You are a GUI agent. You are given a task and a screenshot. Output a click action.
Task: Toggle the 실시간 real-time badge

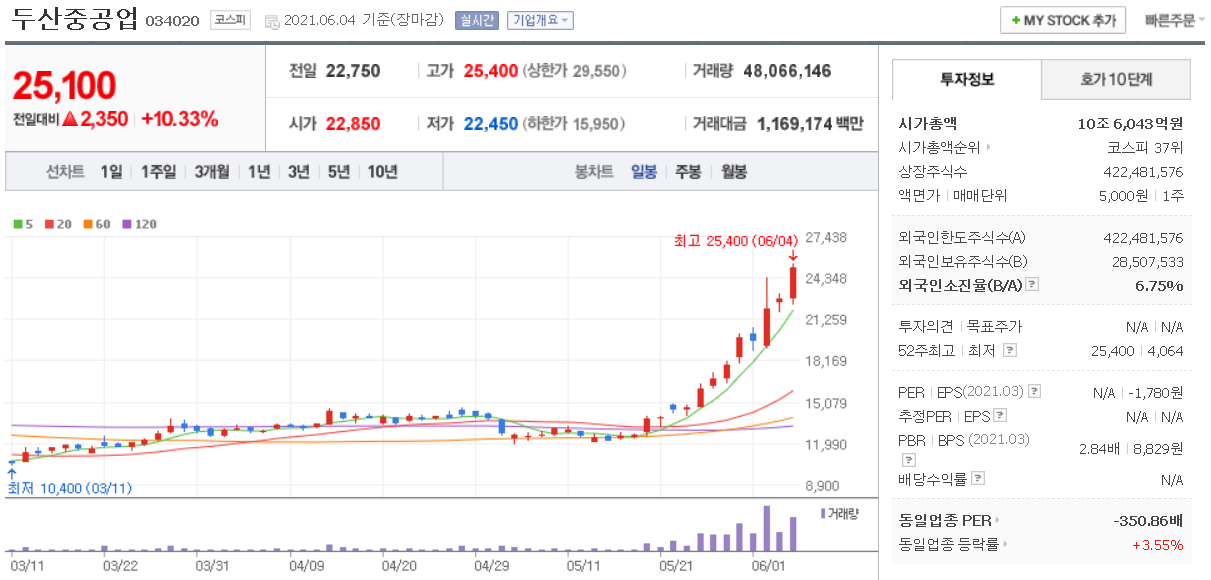[476, 20]
